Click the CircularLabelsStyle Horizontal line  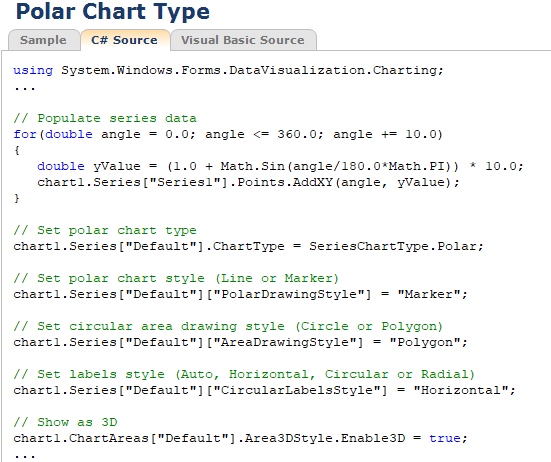(x=264, y=390)
